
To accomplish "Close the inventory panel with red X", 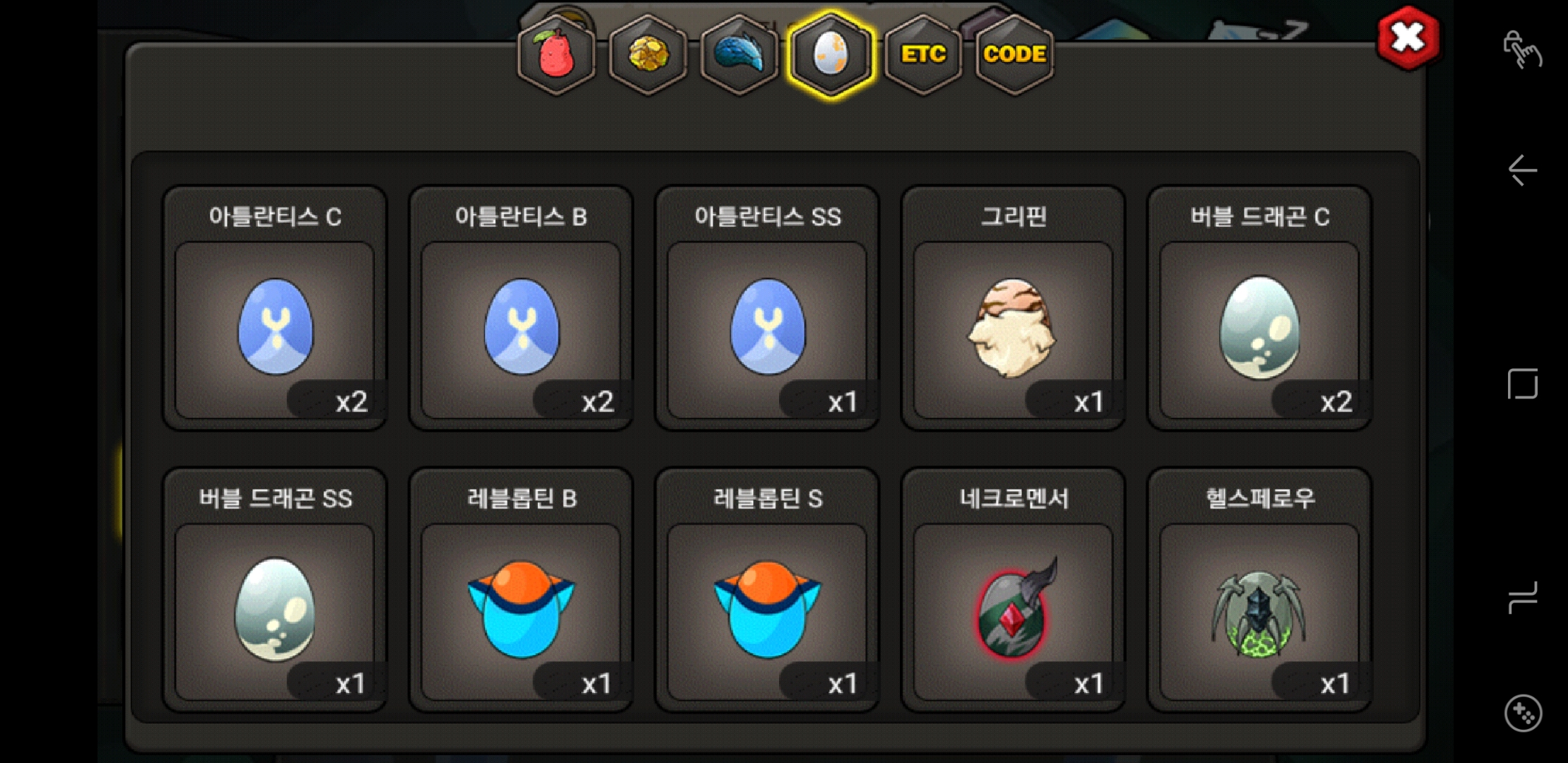I will pyautogui.click(x=1408, y=38).
